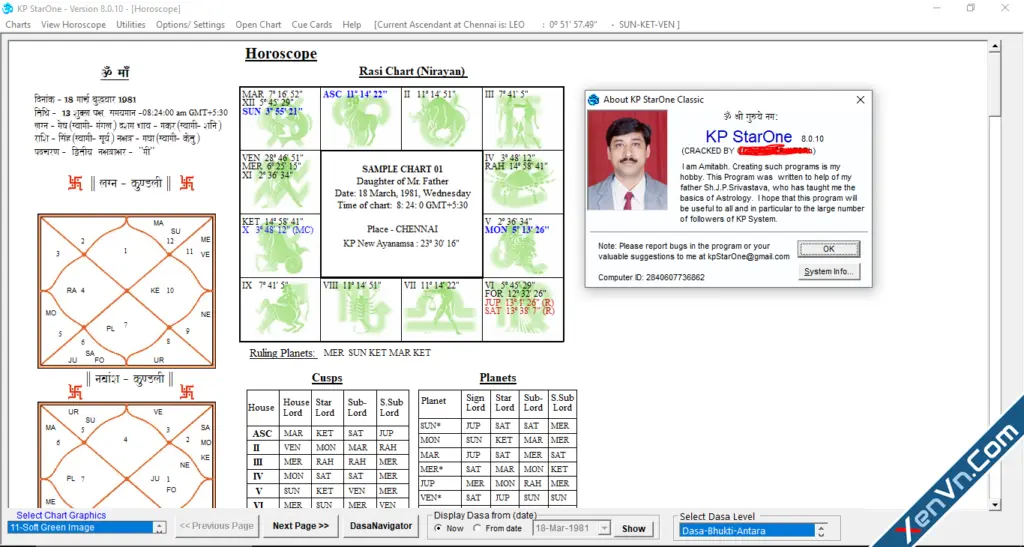Click scrollbar up arrow

pyautogui.click(x=995, y=46)
